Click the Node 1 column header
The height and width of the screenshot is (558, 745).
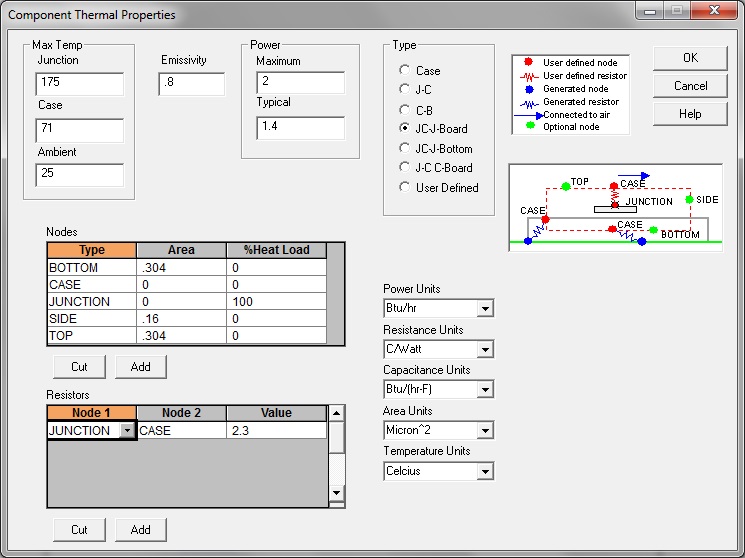tap(92, 413)
